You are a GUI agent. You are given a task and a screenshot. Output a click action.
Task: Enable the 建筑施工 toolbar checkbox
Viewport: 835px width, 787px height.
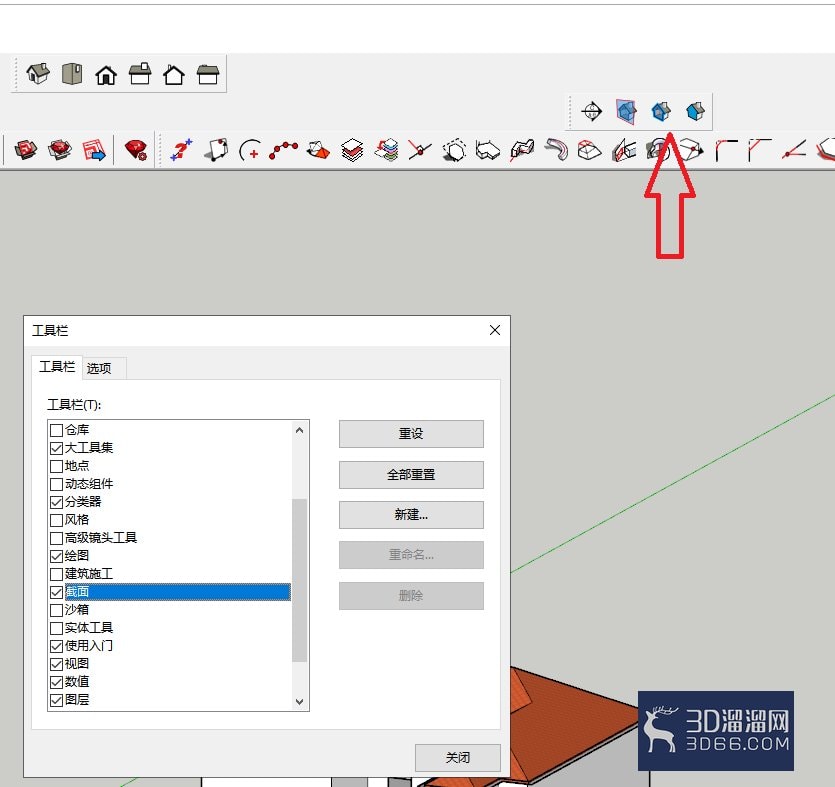point(56,574)
